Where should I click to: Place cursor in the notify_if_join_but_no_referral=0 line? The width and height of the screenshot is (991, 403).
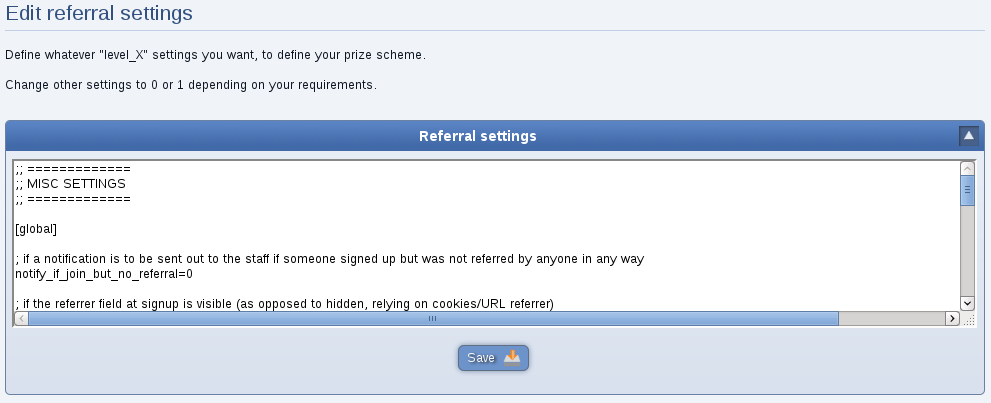pos(104,275)
